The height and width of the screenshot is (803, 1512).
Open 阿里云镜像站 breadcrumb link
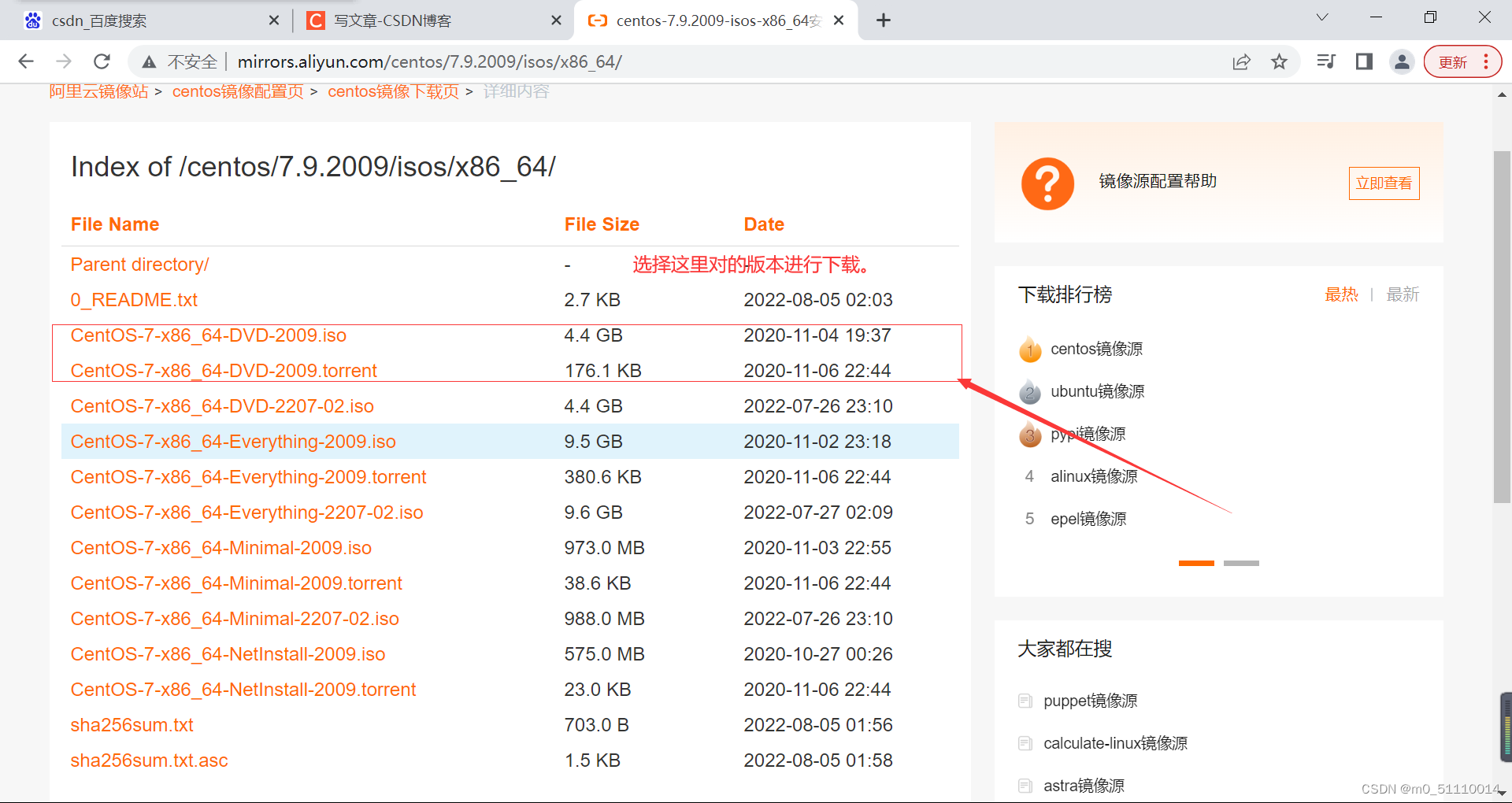tap(98, 91)
